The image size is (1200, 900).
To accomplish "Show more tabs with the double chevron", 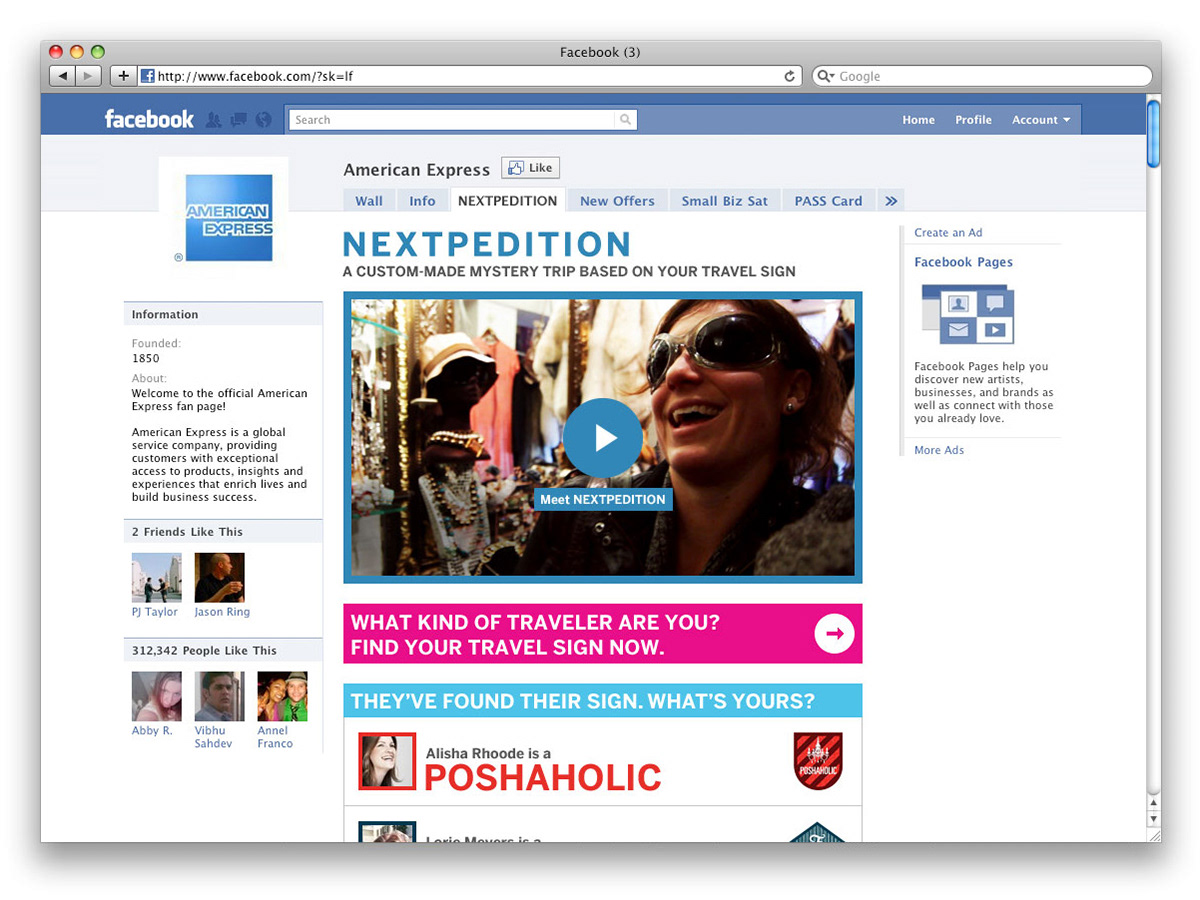I will [891, 201].
